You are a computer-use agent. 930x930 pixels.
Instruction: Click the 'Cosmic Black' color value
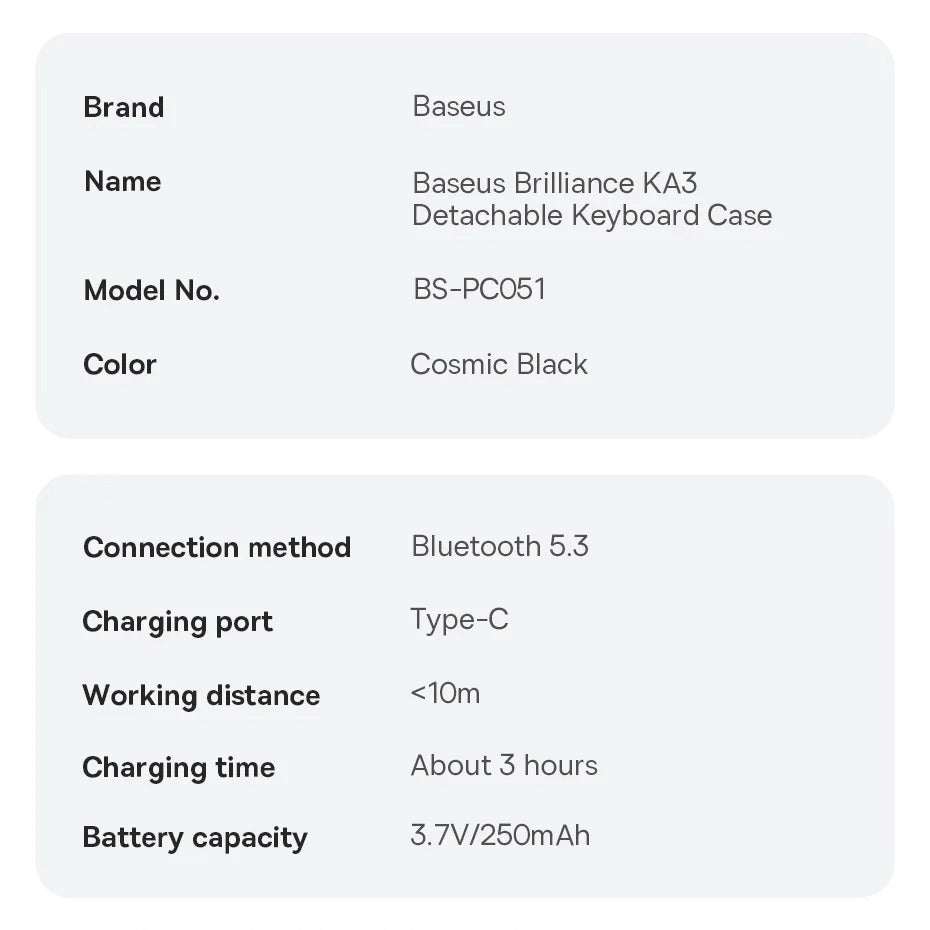(498, 364)
